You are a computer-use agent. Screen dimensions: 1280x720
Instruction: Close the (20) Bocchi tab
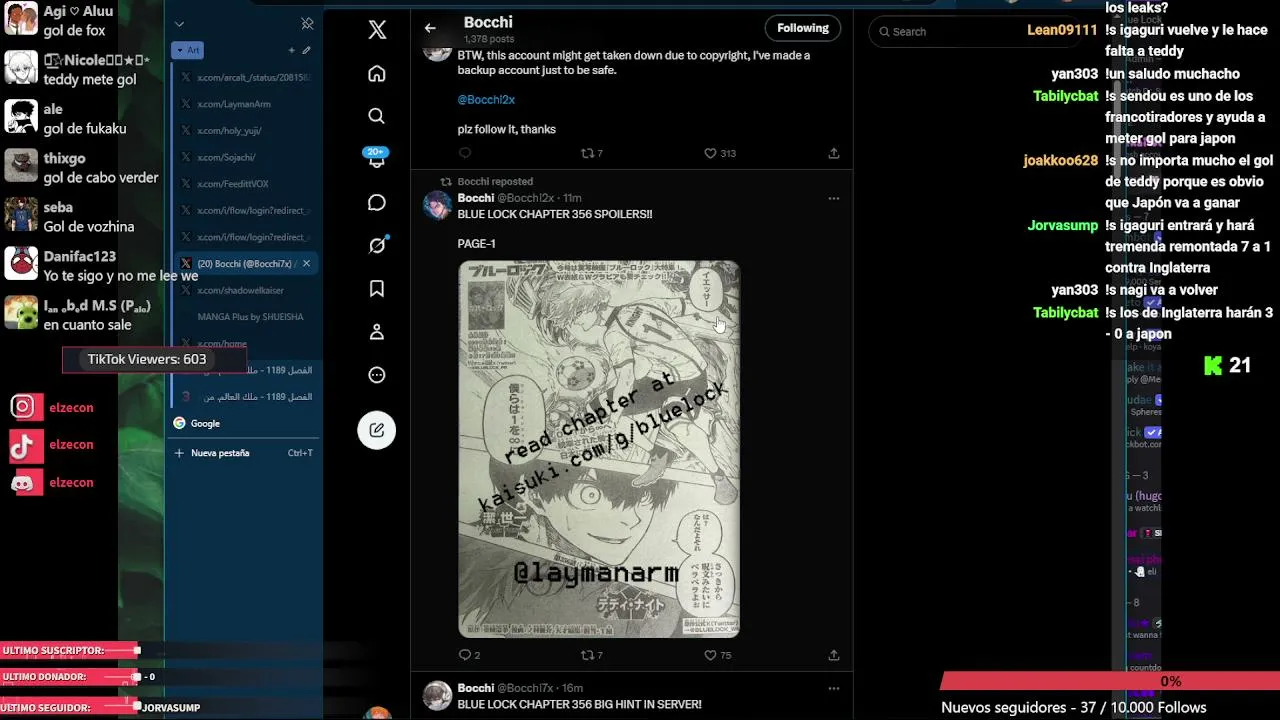(306, 264)
